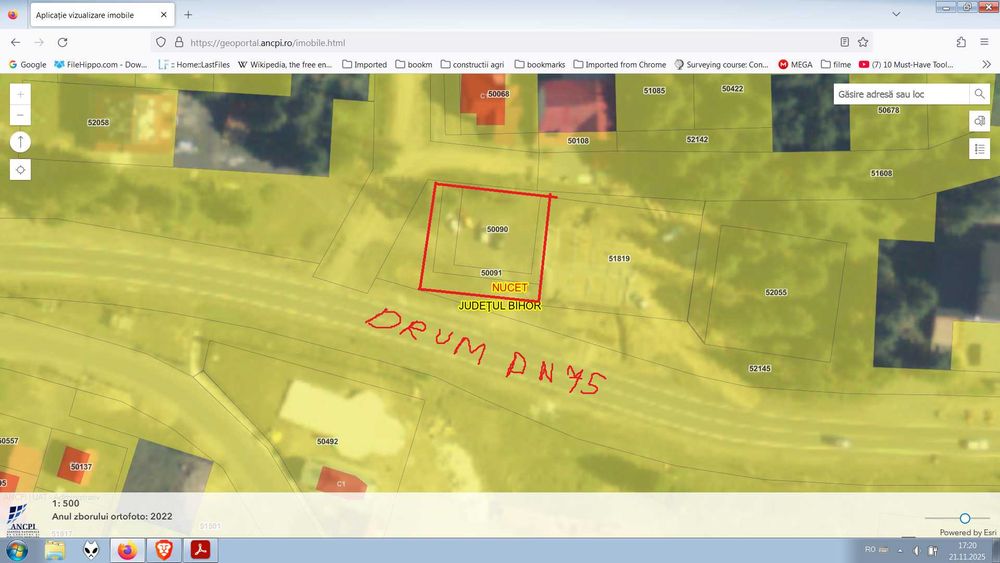
Task: Open the MEGA bookmark
Action: pyautogui.click(x=795, y=64)
